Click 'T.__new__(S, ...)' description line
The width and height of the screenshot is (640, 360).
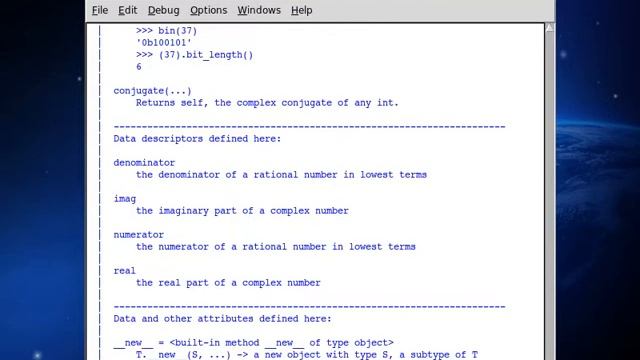click(x=307, y=355)
